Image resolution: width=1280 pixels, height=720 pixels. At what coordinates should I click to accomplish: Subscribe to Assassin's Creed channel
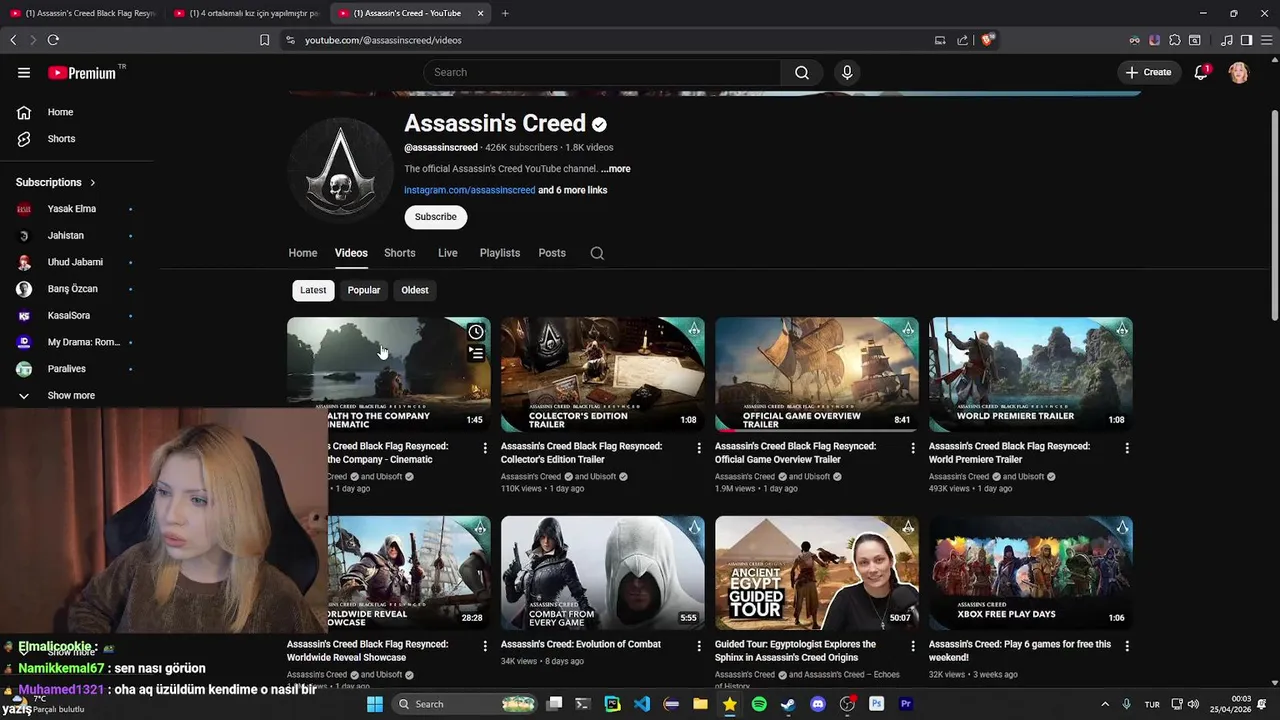click(x=435, y=217)
